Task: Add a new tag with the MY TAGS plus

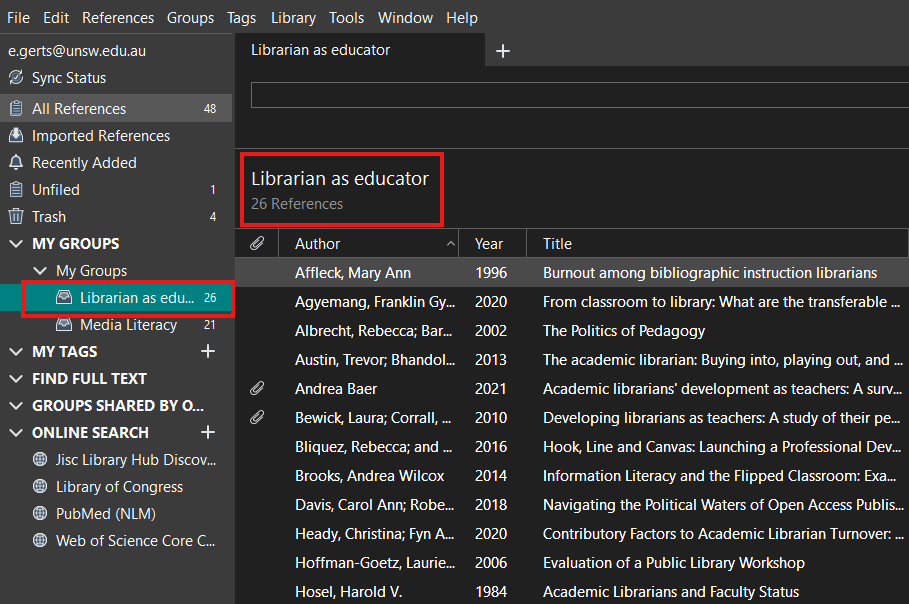Action: pos(207,351)
